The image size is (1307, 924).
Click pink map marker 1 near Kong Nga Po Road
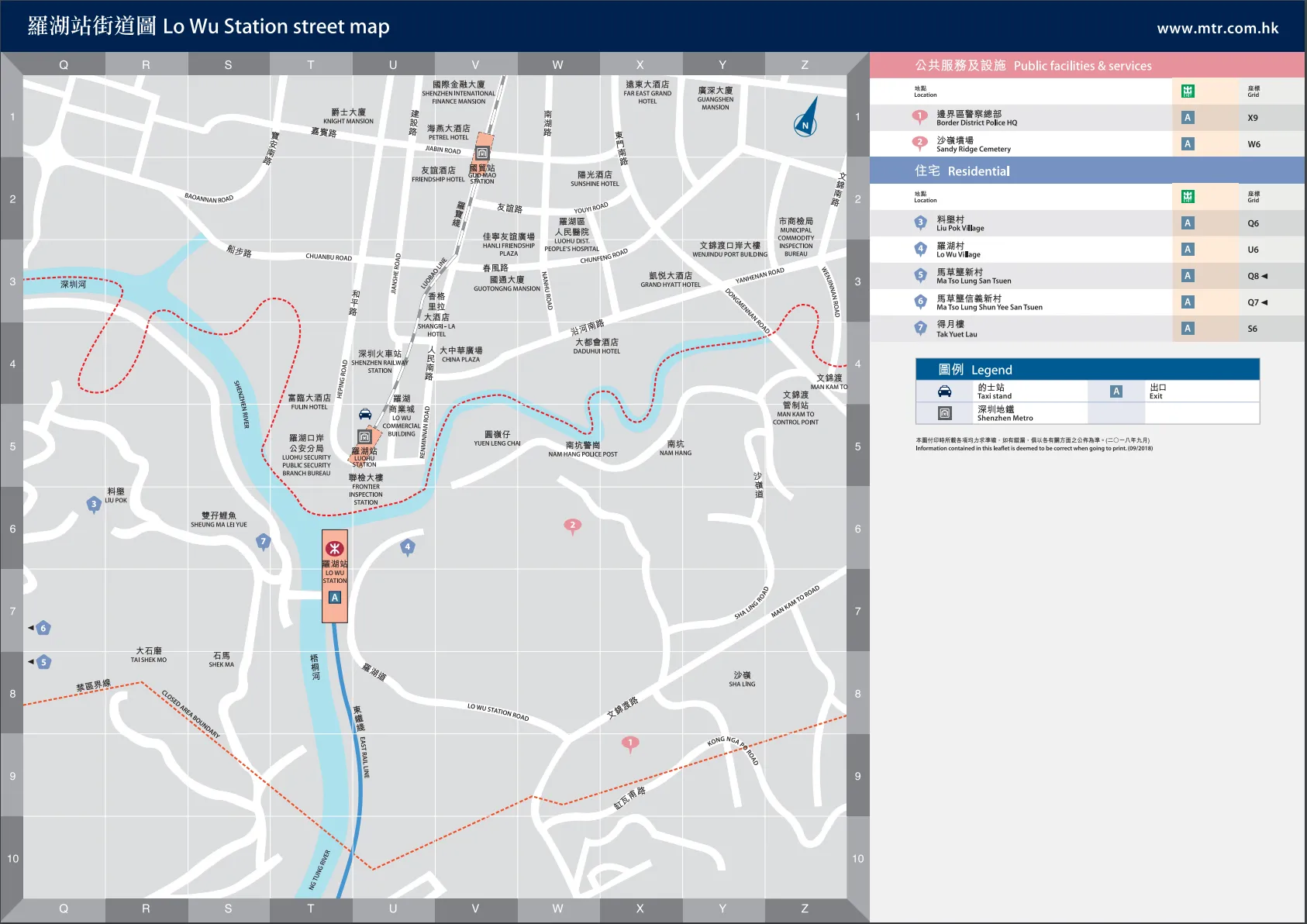click(630, 743)
